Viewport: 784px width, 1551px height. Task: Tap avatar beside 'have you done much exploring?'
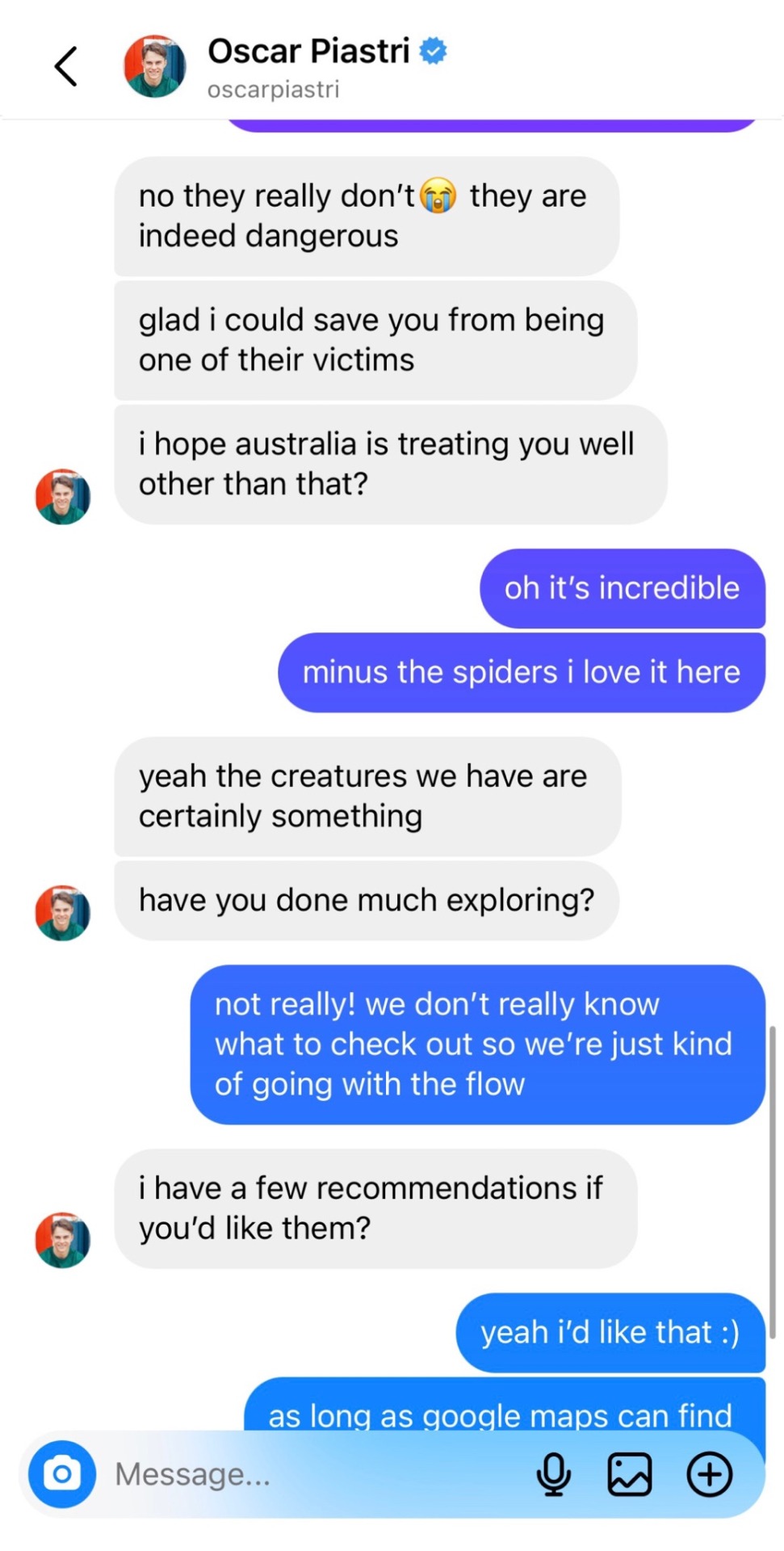63,913
